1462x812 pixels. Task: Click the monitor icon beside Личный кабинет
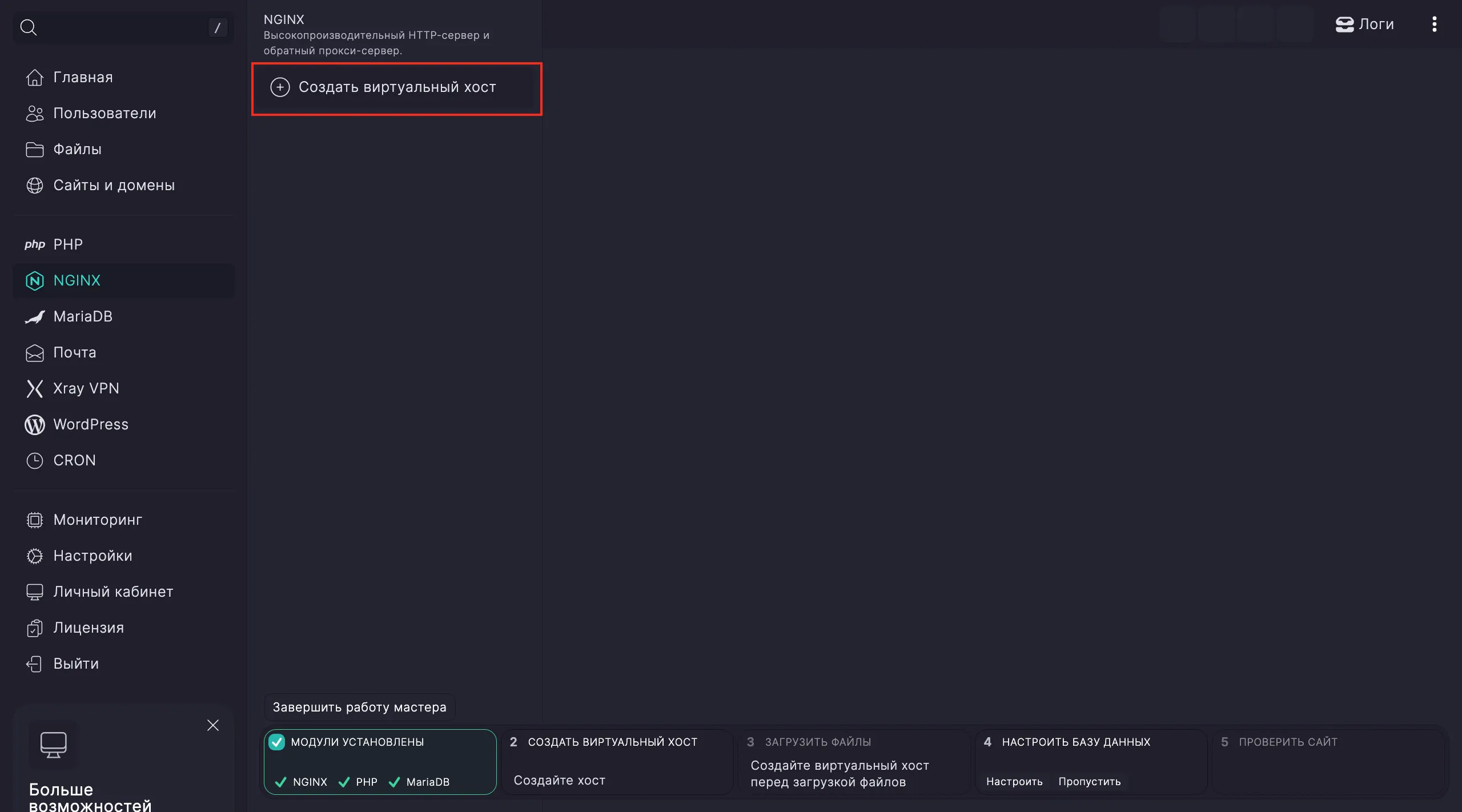[x=34, y=592]
